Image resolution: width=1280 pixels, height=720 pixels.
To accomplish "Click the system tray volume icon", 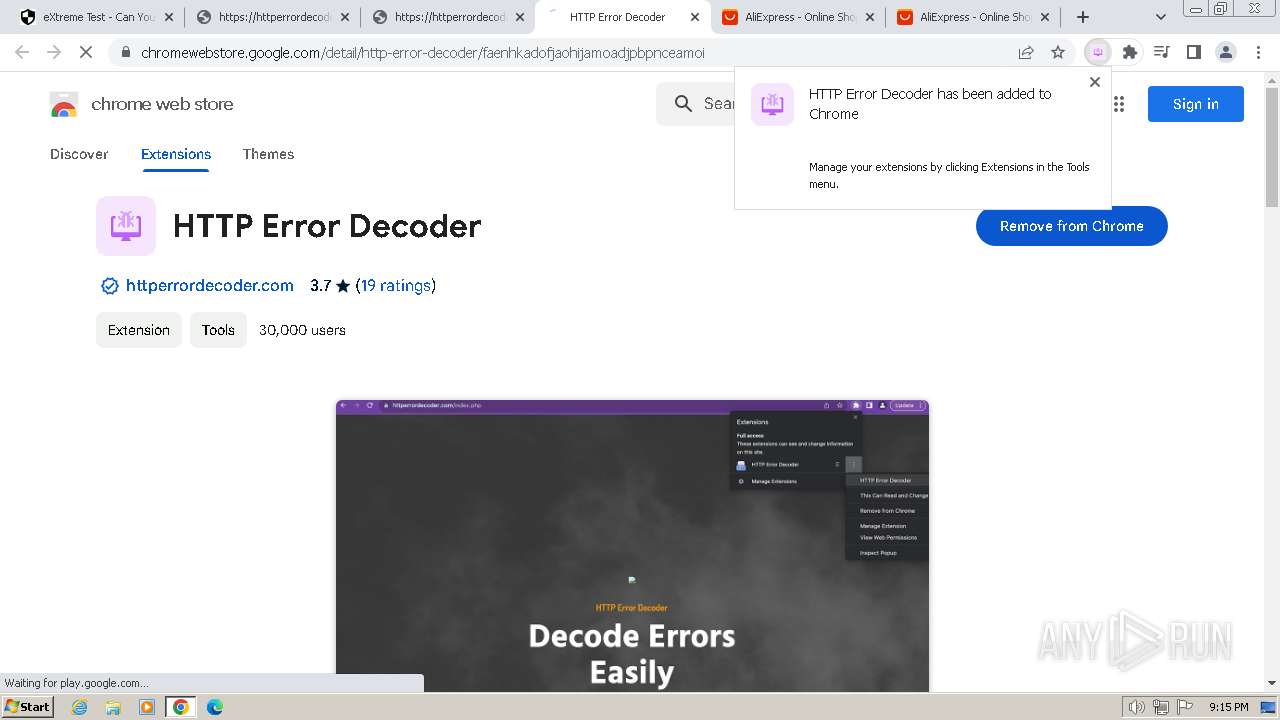I will [x=1137, y=707].
